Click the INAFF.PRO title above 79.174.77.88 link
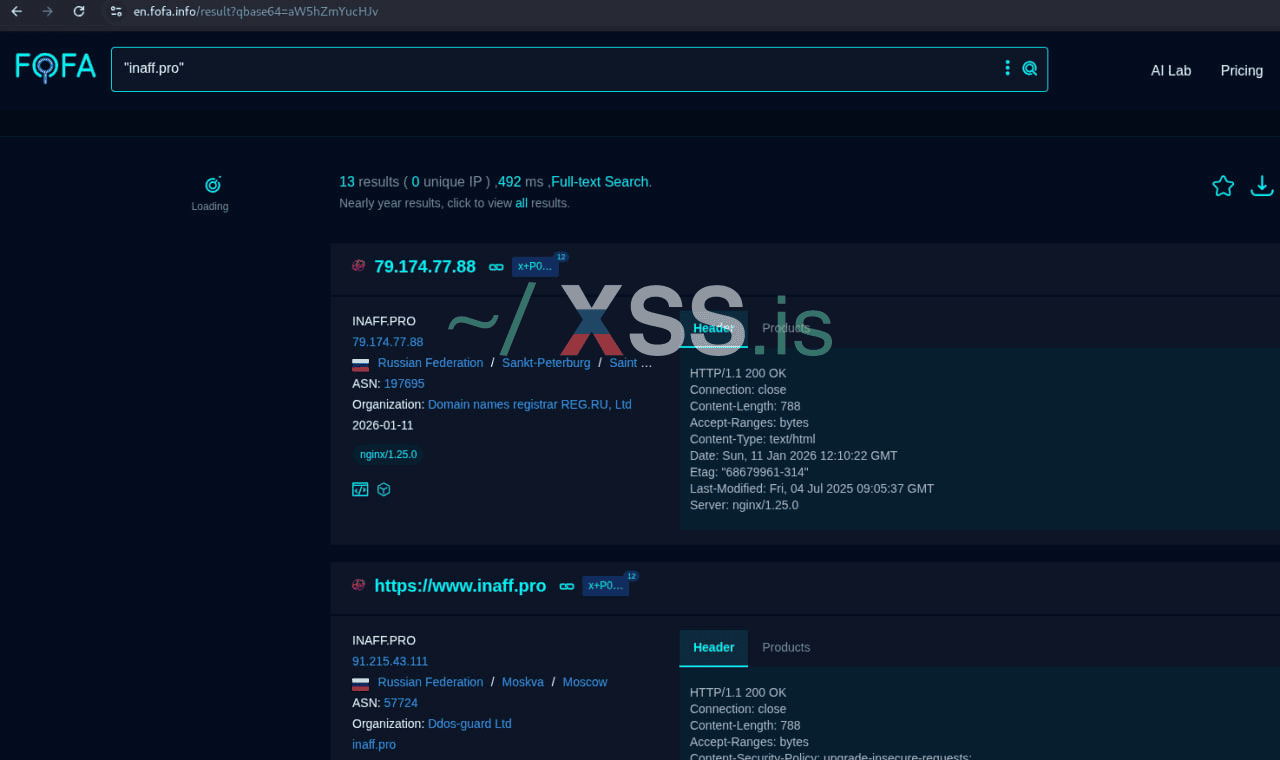 point(384,321)
